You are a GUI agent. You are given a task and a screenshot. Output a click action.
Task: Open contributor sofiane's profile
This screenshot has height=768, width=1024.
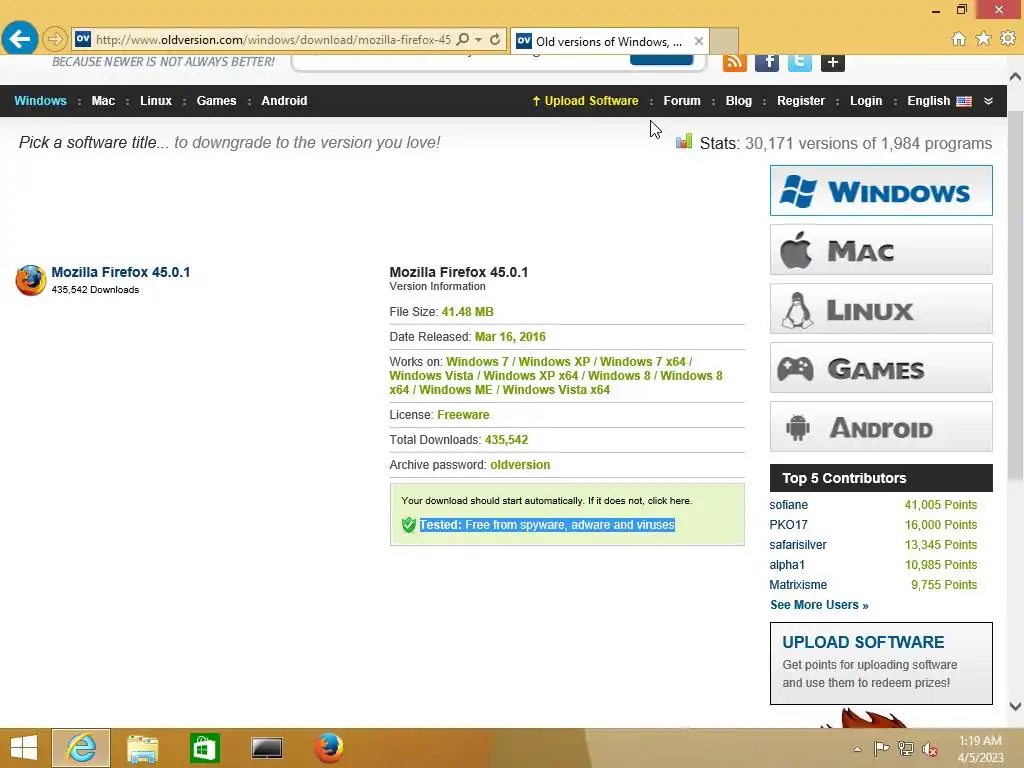point(788,505)
